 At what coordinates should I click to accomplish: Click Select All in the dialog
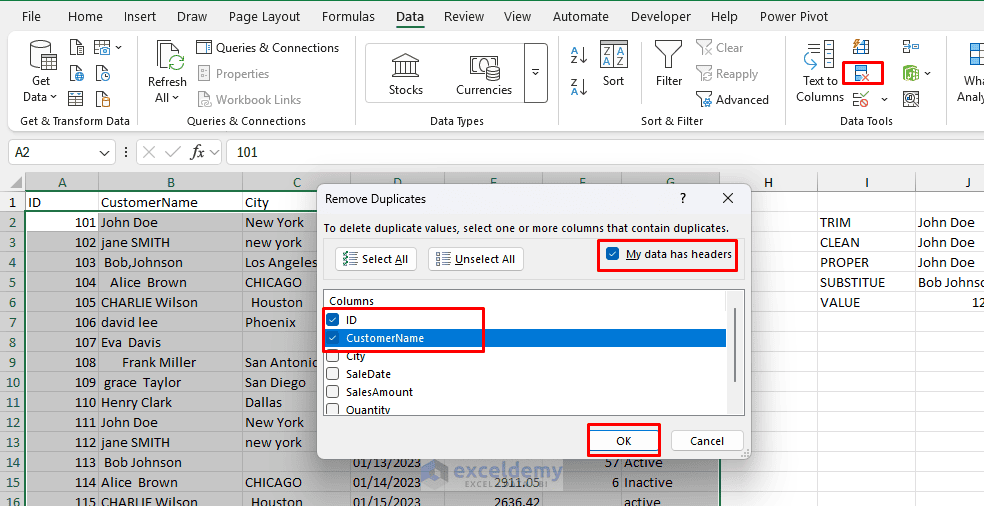pos(376,259)
